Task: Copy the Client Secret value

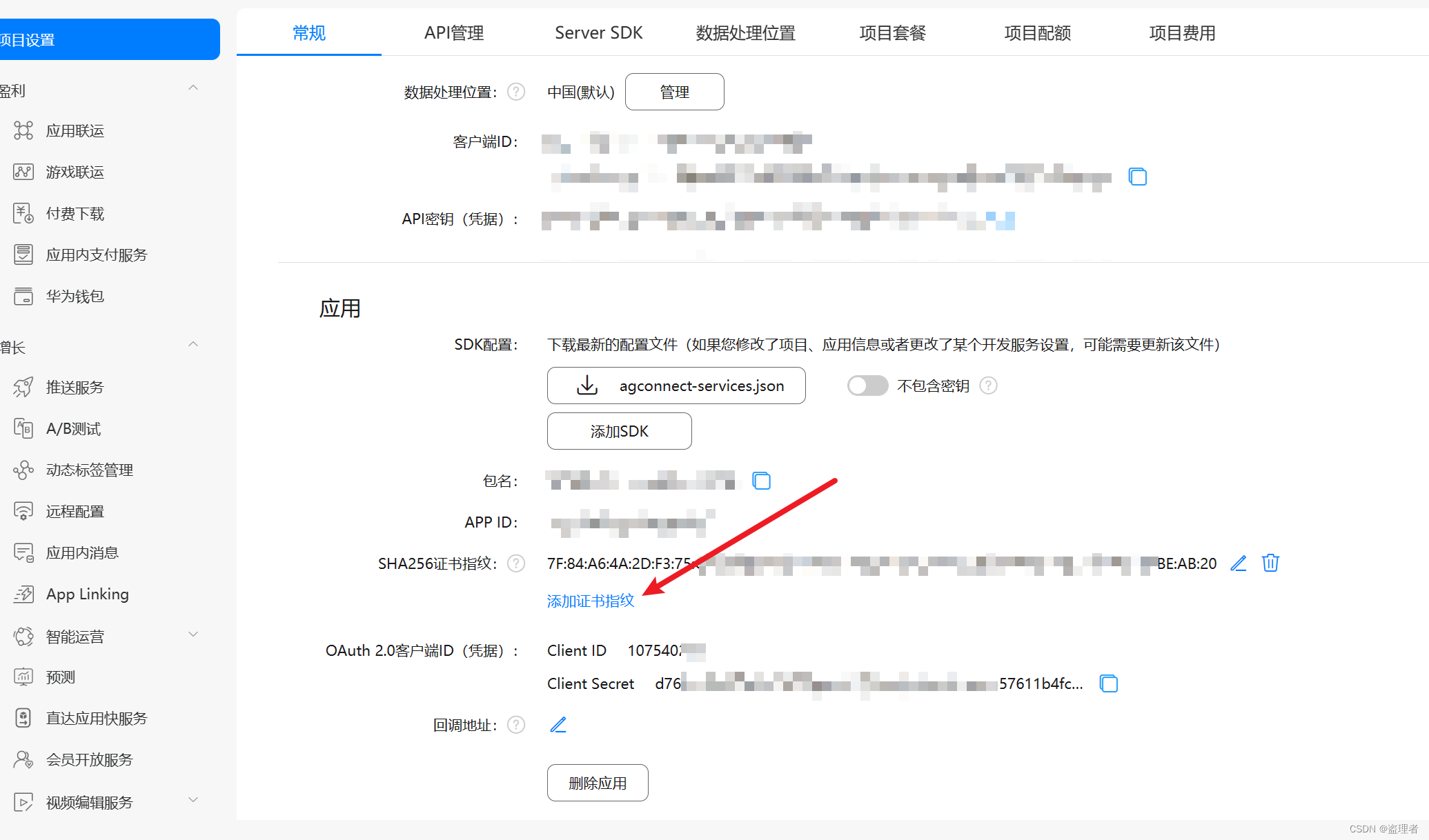Action: tap(1109, 683)
